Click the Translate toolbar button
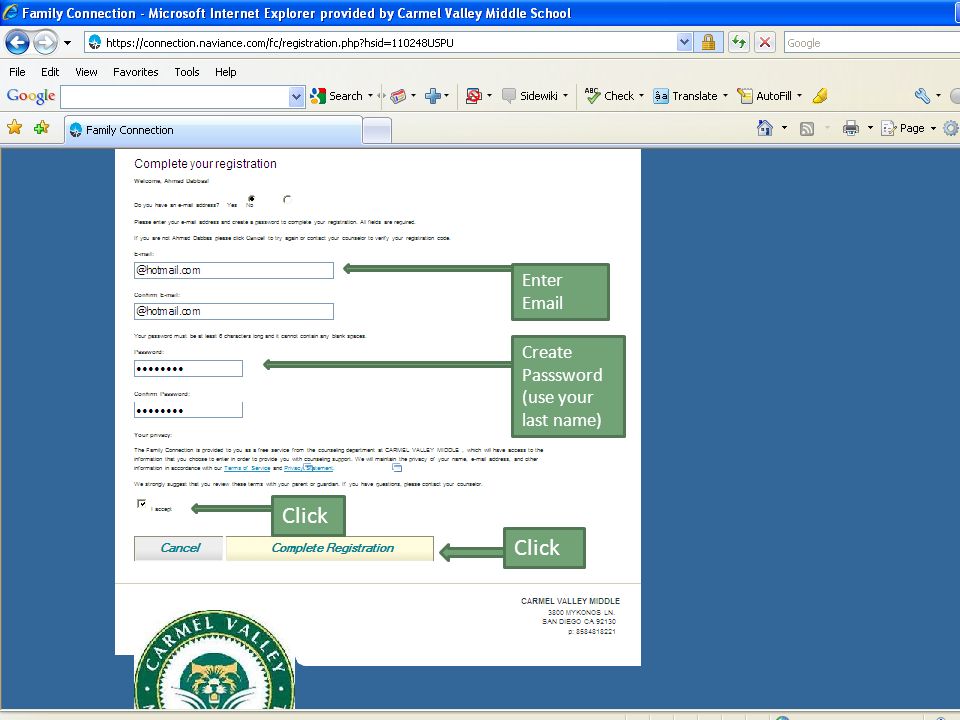 click(x=685, y=96)
